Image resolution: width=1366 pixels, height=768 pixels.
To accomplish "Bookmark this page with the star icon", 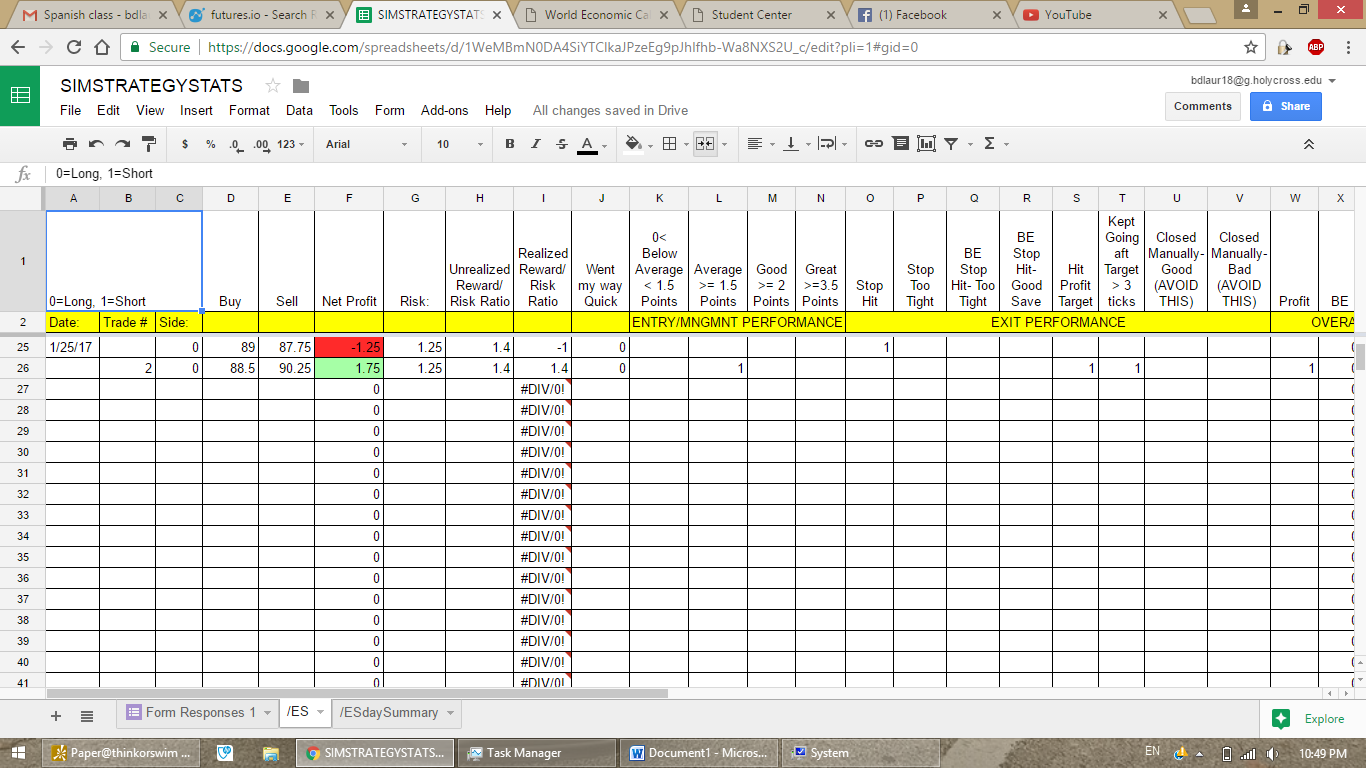I will 1250,47.
